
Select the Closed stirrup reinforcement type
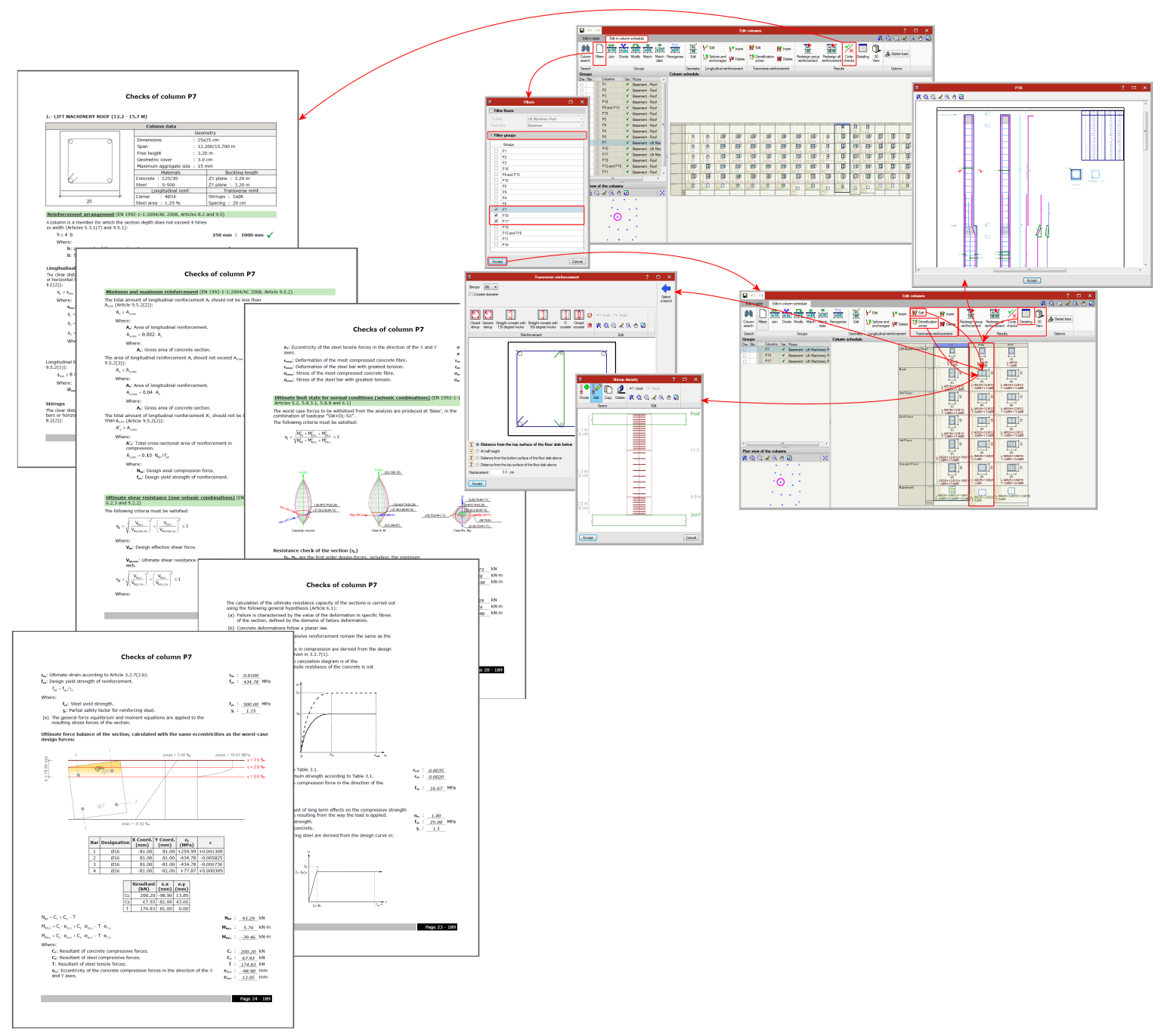pyautogui.click(x=475, y=314)
